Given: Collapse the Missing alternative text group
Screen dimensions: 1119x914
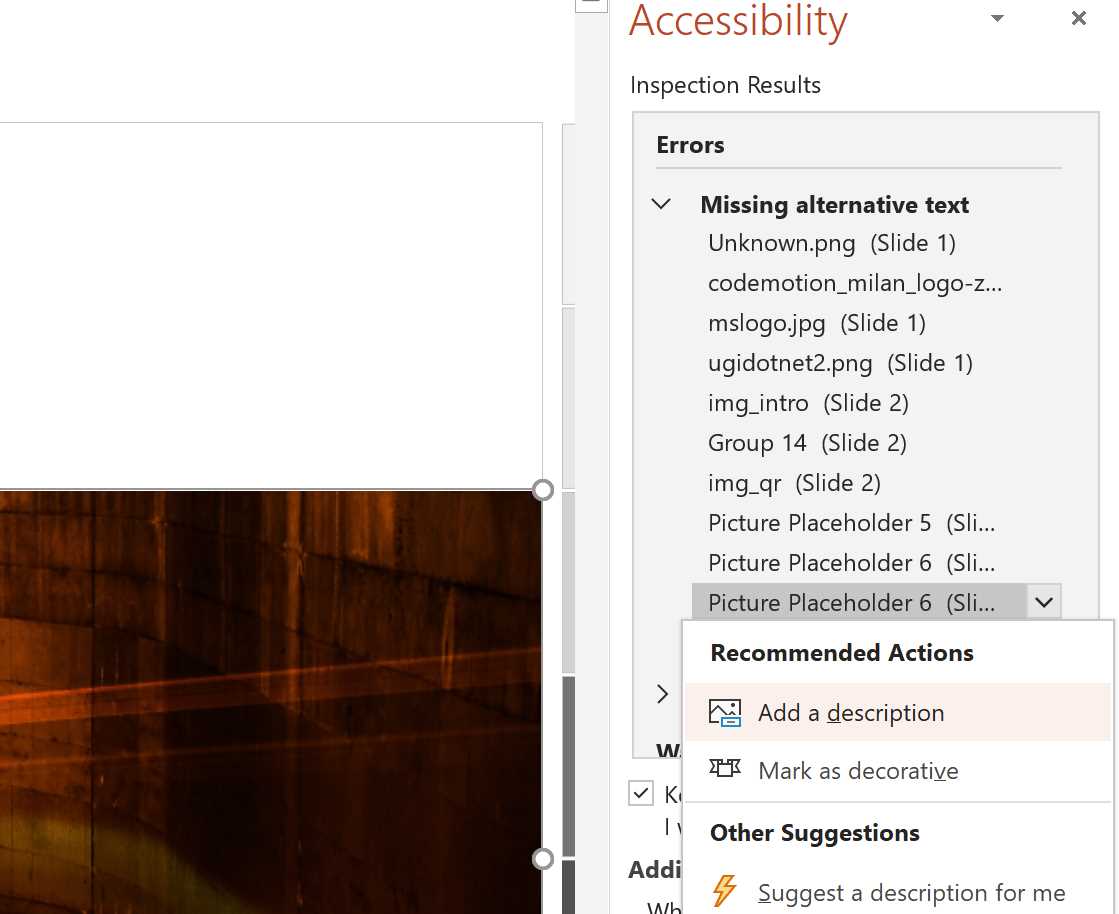Looking at the screenshot, I should pyautogui.click(x=661, y=203).
